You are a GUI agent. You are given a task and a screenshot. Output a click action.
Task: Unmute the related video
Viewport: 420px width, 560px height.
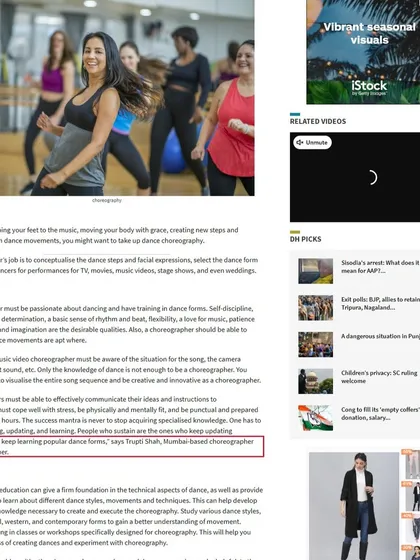click(312, 142)
